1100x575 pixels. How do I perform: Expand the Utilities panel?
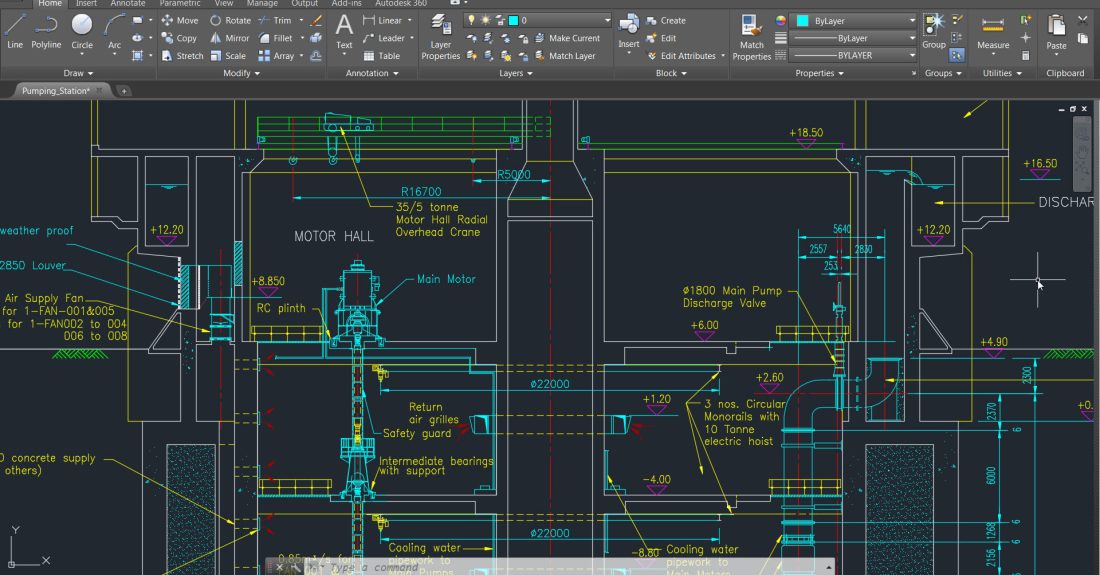(x=1002, y=73)
